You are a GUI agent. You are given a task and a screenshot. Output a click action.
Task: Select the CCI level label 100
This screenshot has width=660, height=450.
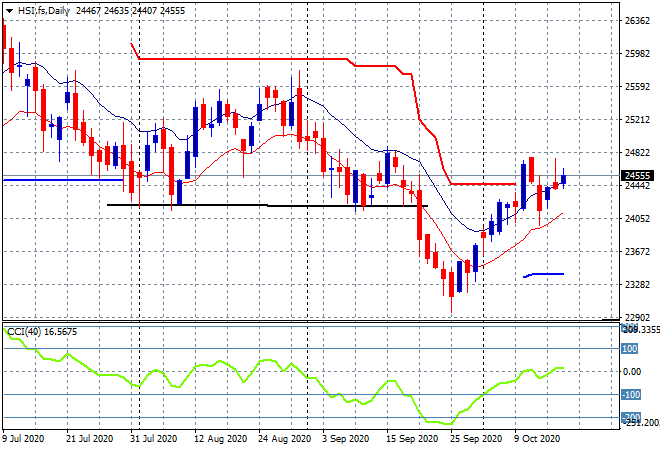coord(630,349)
